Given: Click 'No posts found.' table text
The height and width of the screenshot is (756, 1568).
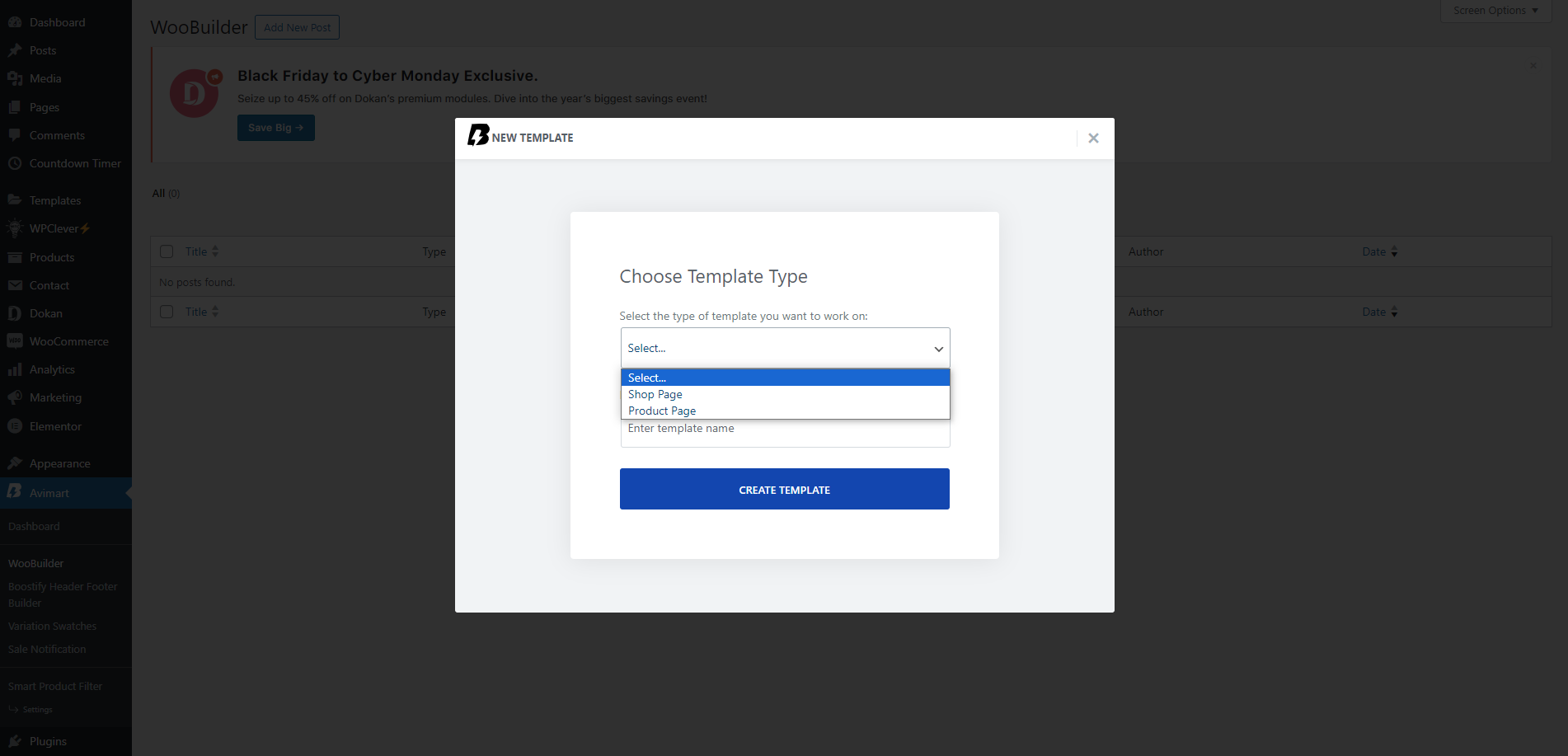Looking at the screenshot, I should click(197, 282).
